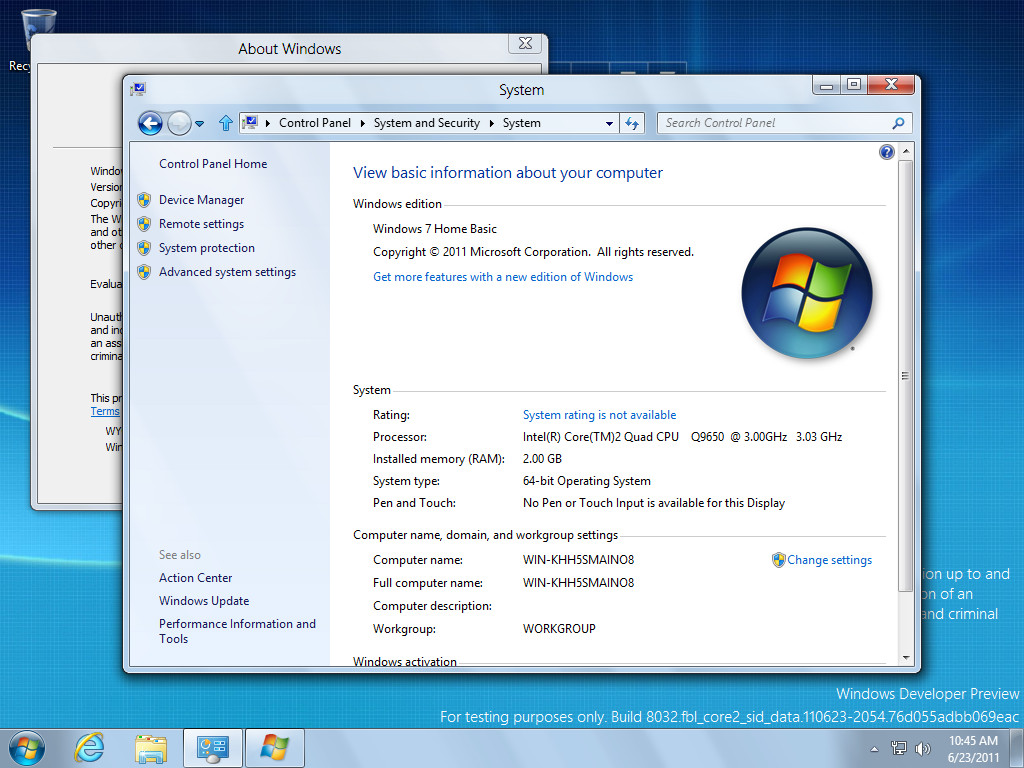Click the Back navigation arrow button

tap(150, 123)
